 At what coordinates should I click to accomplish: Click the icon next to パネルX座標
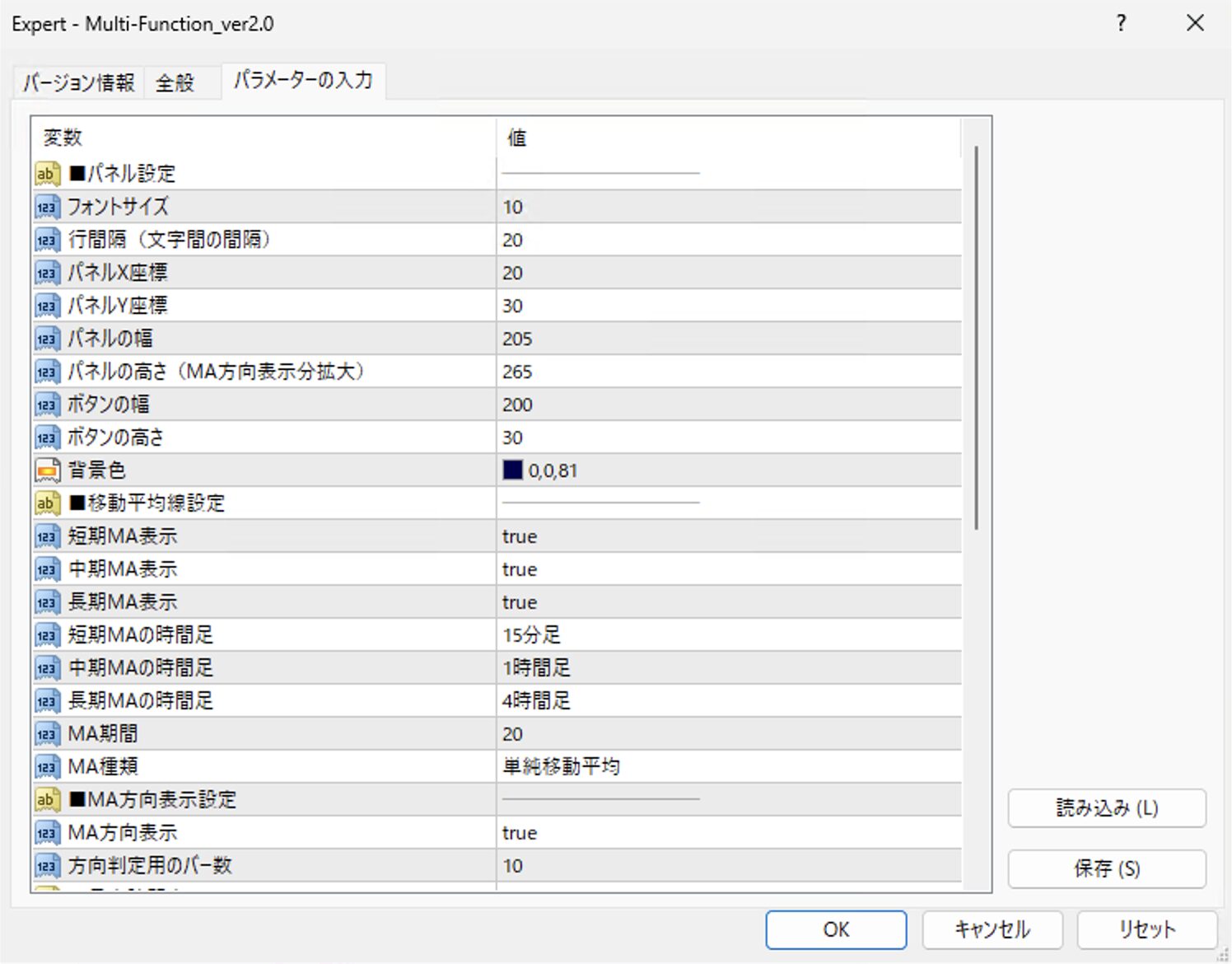47,273
